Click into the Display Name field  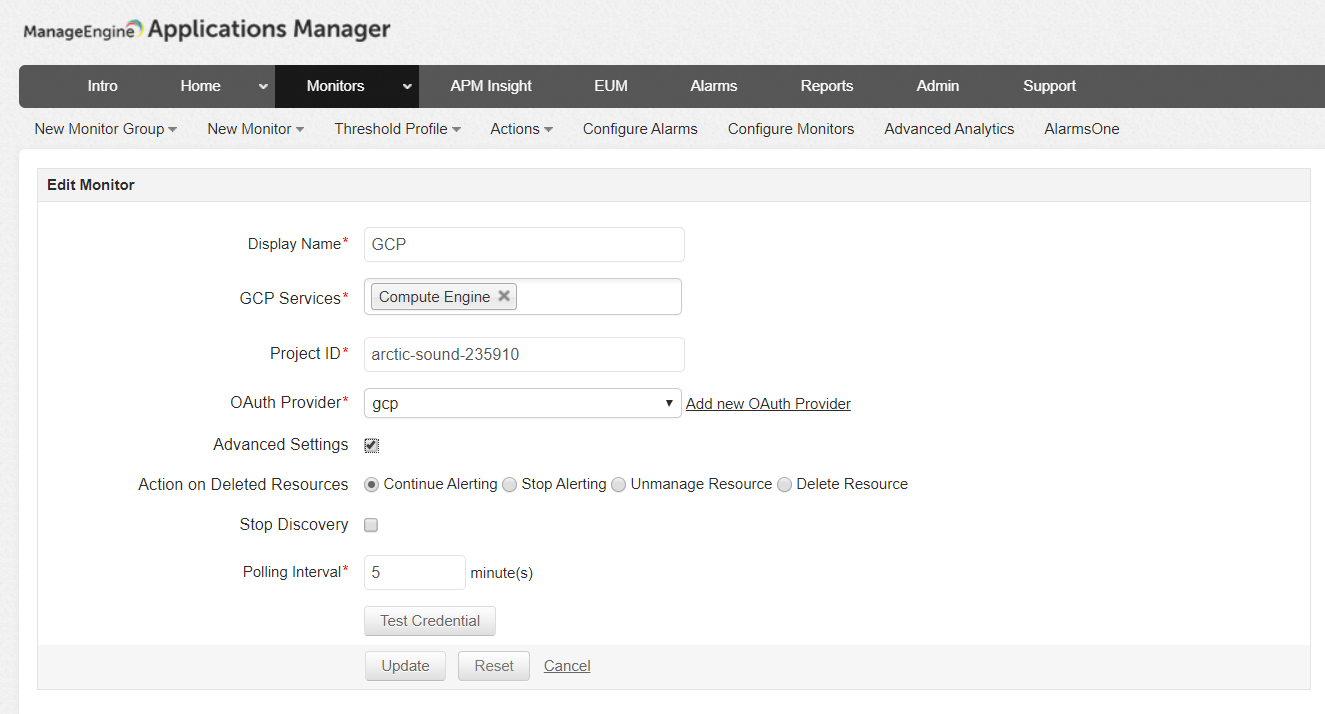coord(524,244)
